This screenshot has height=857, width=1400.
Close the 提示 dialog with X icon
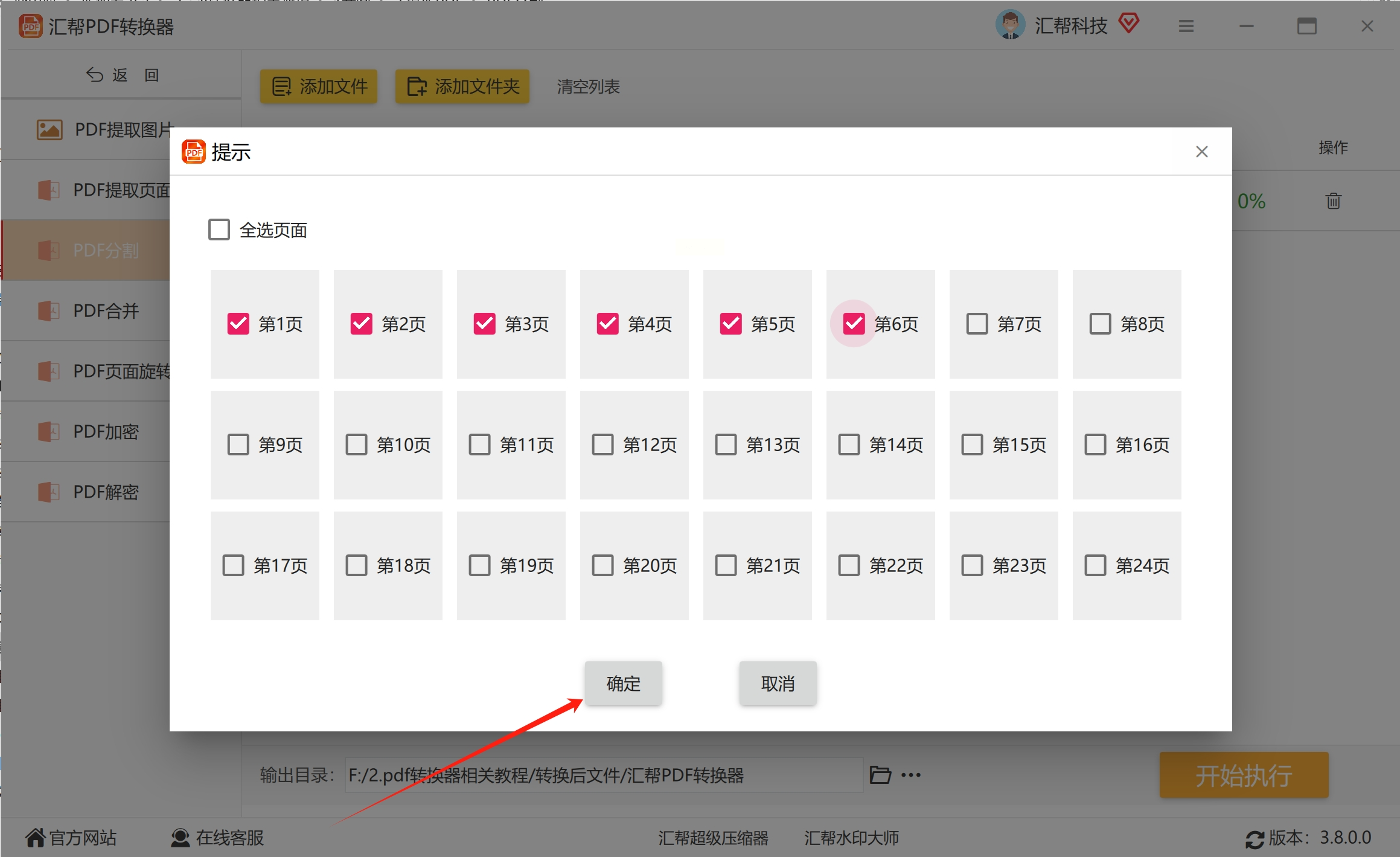(x=1201, y=152)
